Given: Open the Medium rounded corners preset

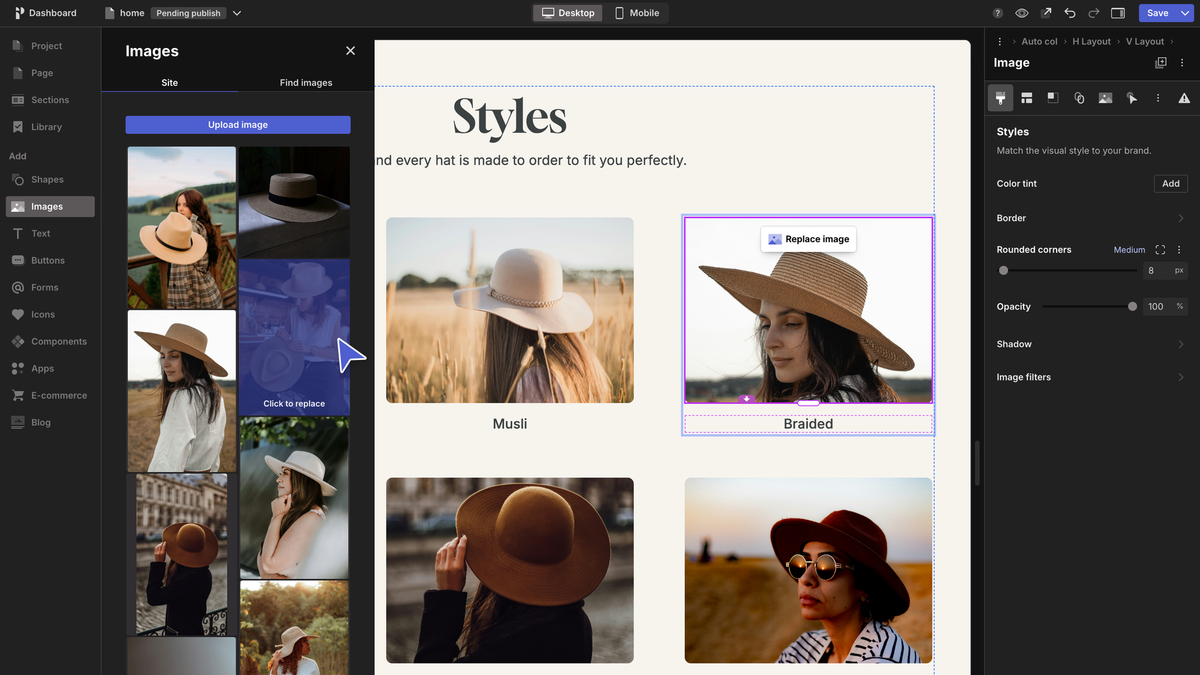Looking at the screenshot, I should click(1129, 250).
